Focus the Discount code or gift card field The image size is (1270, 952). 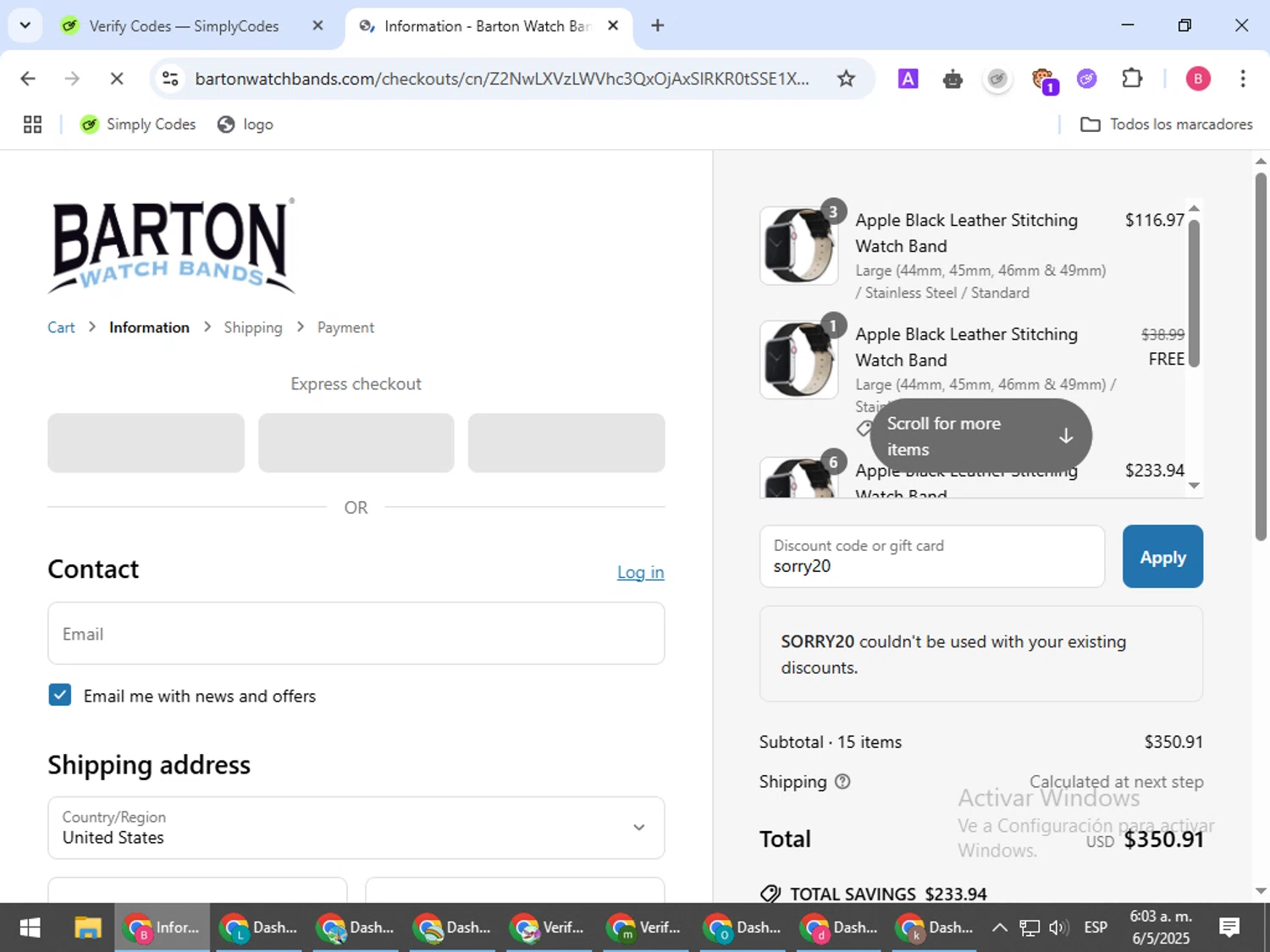(x=932, y=556)
